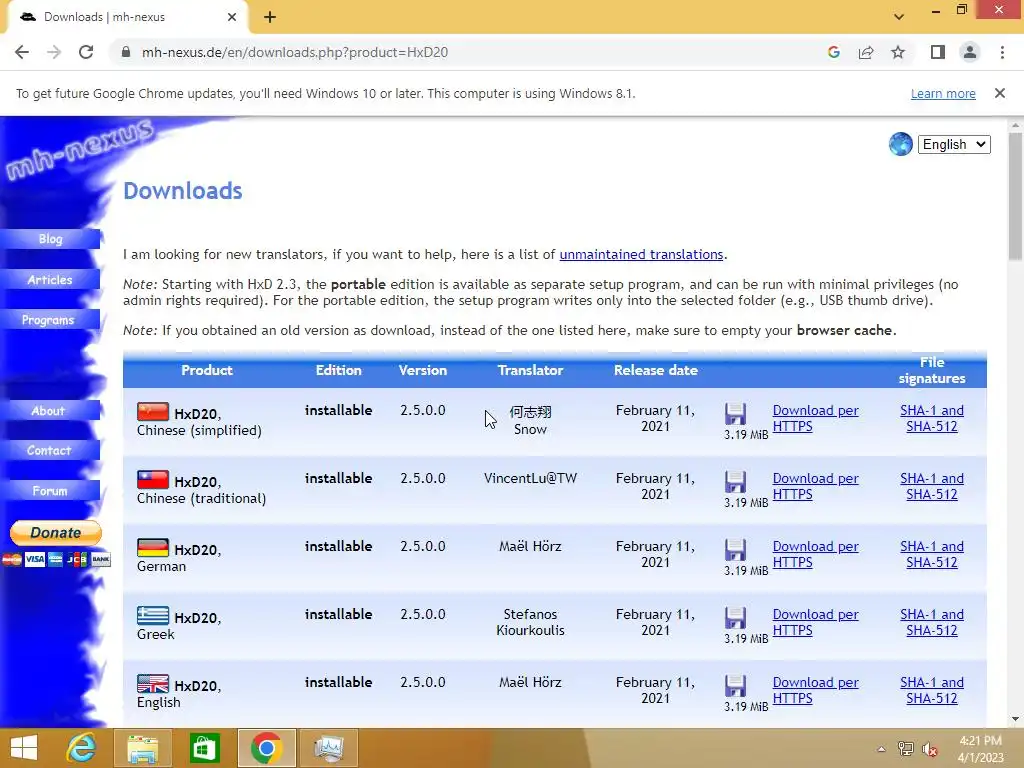This screenshot has height=768, width=1024.
Task: Go back to the previous page
Action: (22, 52)
